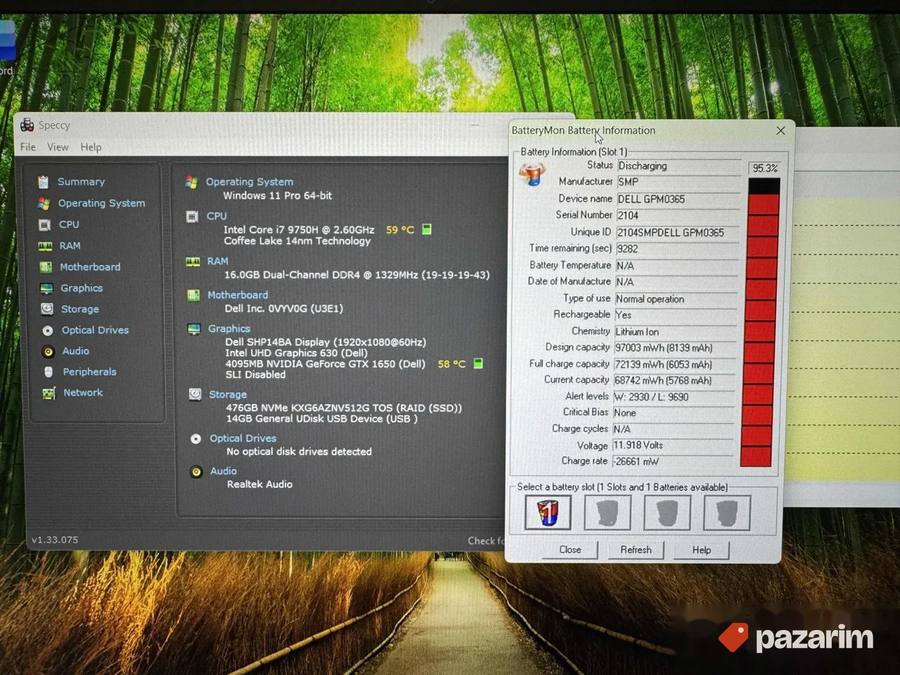Viewport: 900px width, 675px height.
Task: Open the File menu in Speccy
Action: point(28,147)
